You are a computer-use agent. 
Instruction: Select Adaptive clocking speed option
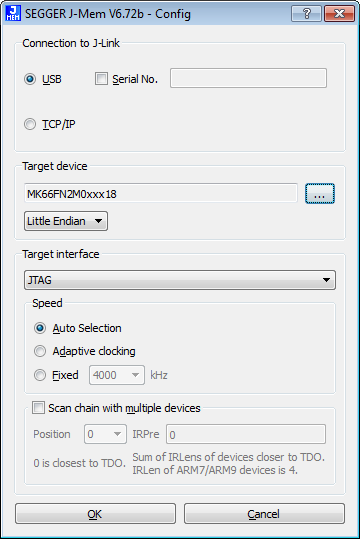tap(40, 351)
